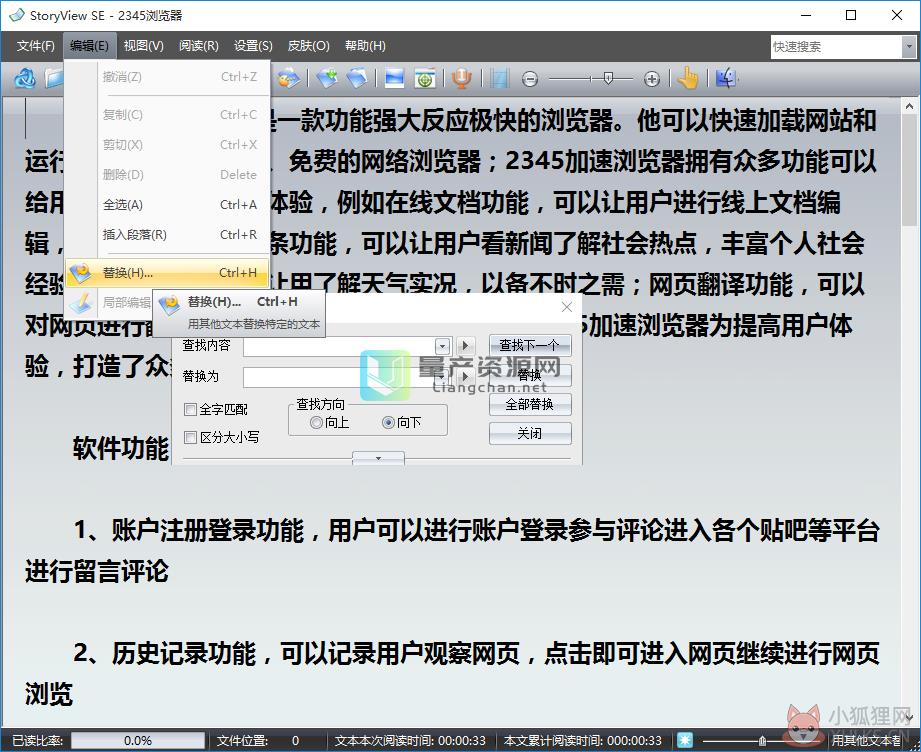Screen dimensions: 921x752
Task: Click the asterisk icon in status bar
Action: 684,740
